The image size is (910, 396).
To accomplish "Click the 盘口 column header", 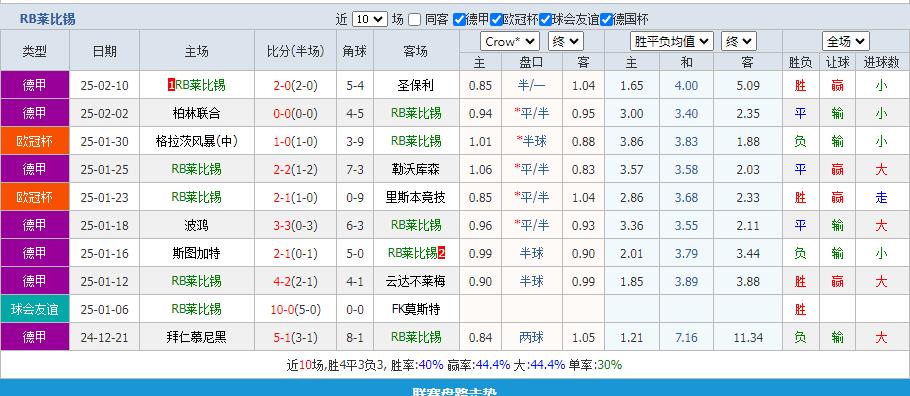I will 532,62.
